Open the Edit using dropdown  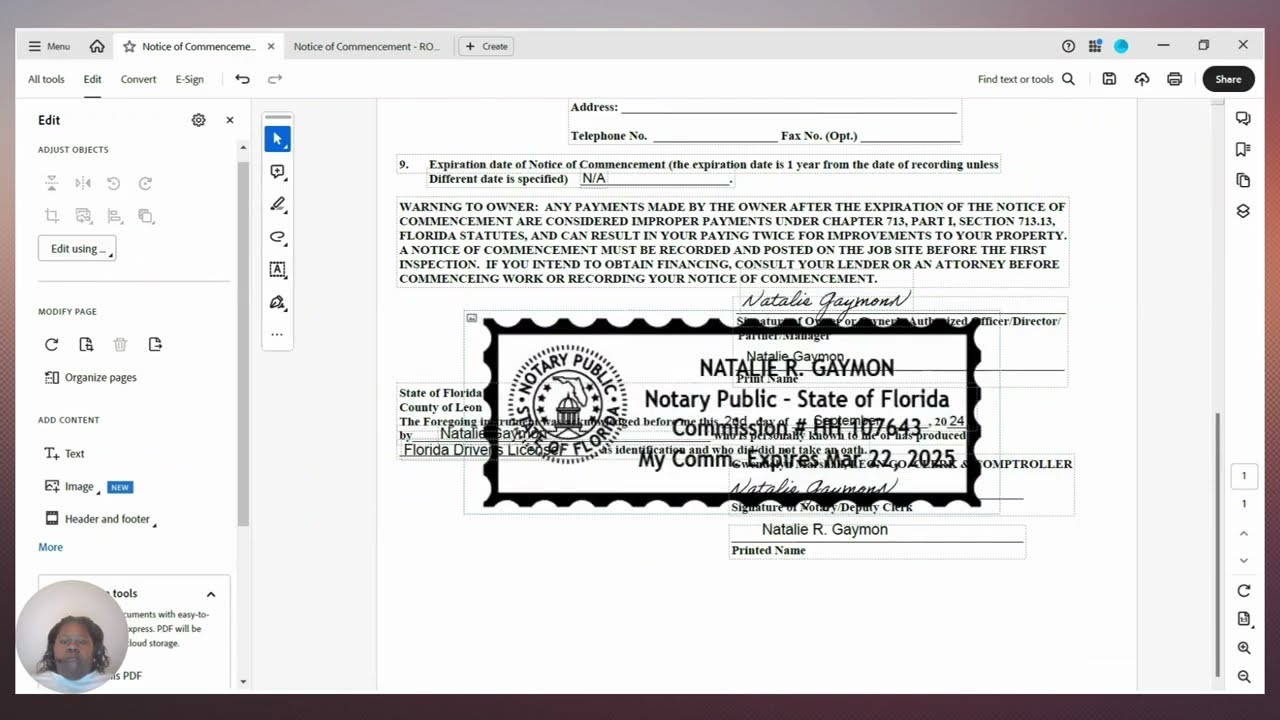coord(77,248)
